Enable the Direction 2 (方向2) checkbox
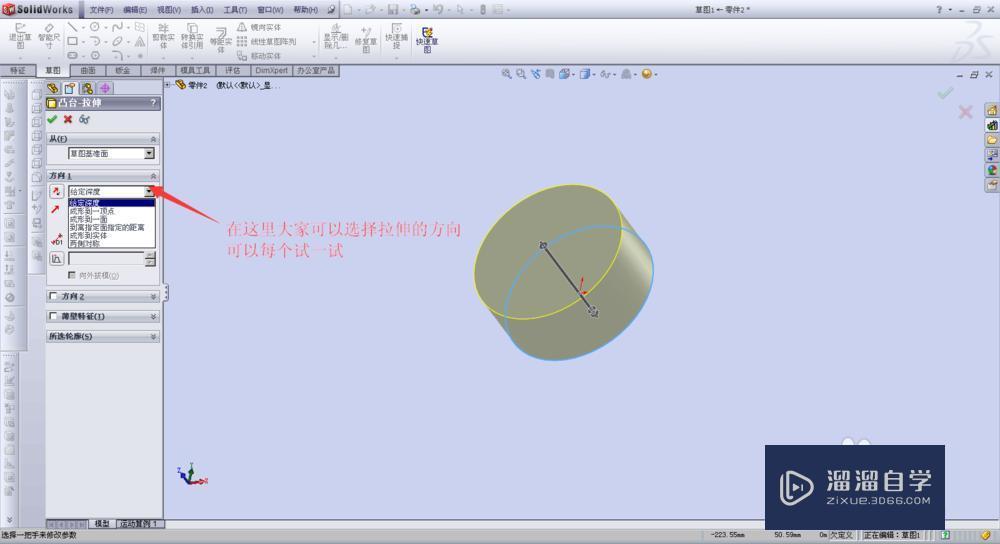 point(53,296)
